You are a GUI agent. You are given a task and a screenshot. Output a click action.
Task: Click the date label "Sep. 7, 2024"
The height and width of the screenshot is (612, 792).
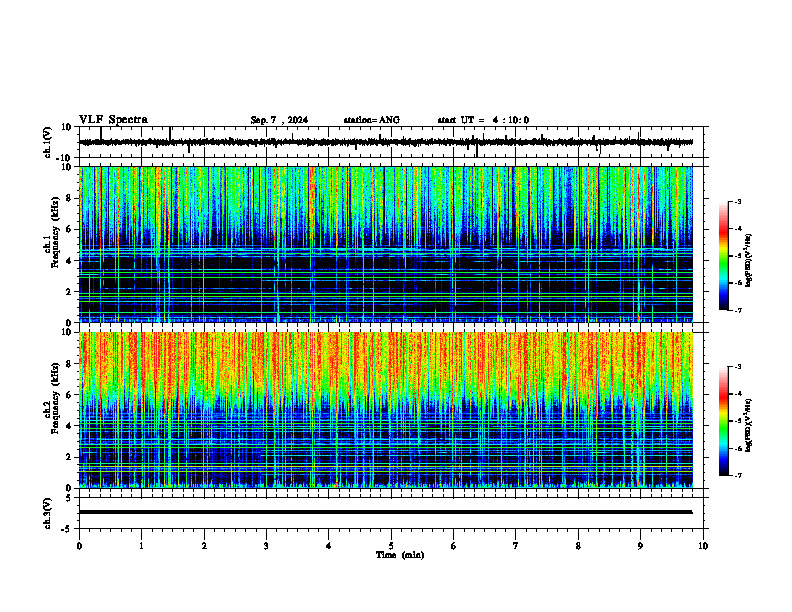click(x=279, y=120)
